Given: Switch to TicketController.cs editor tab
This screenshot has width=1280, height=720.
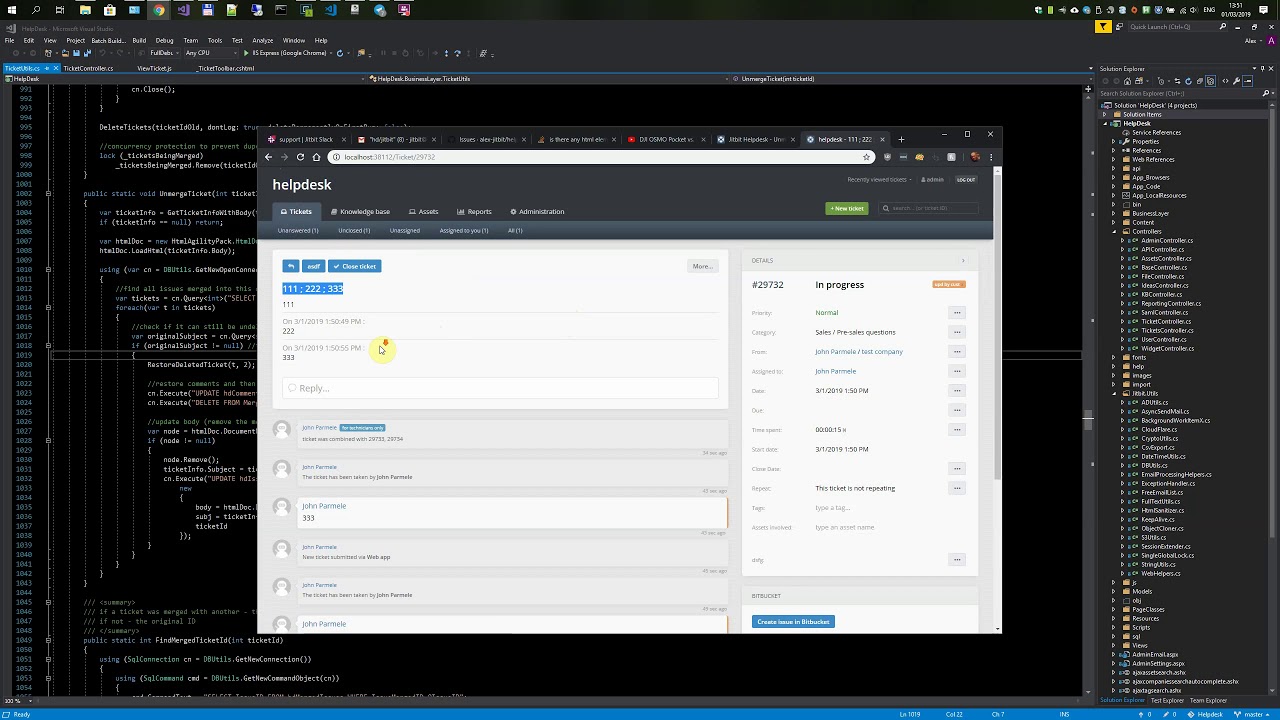Looking at the screenshot, I should coord(88,68).
